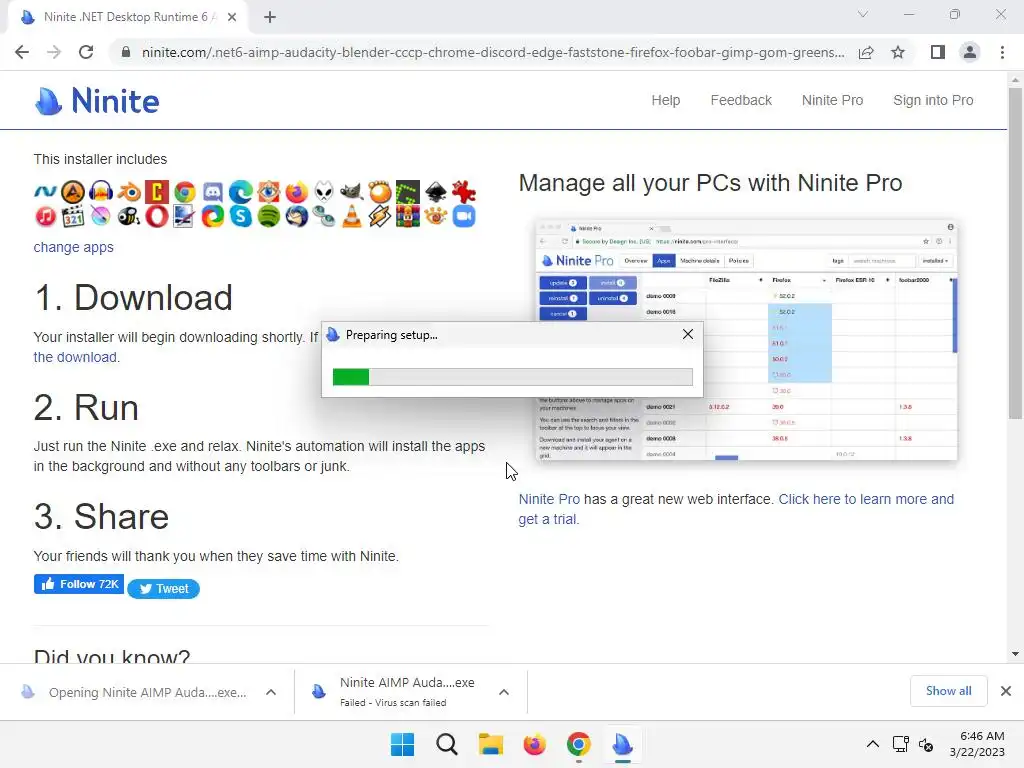The image size is (1024, 768).
Task: Click the AIMP app icon
Action: pyautogui.click(x=73, y=192)
